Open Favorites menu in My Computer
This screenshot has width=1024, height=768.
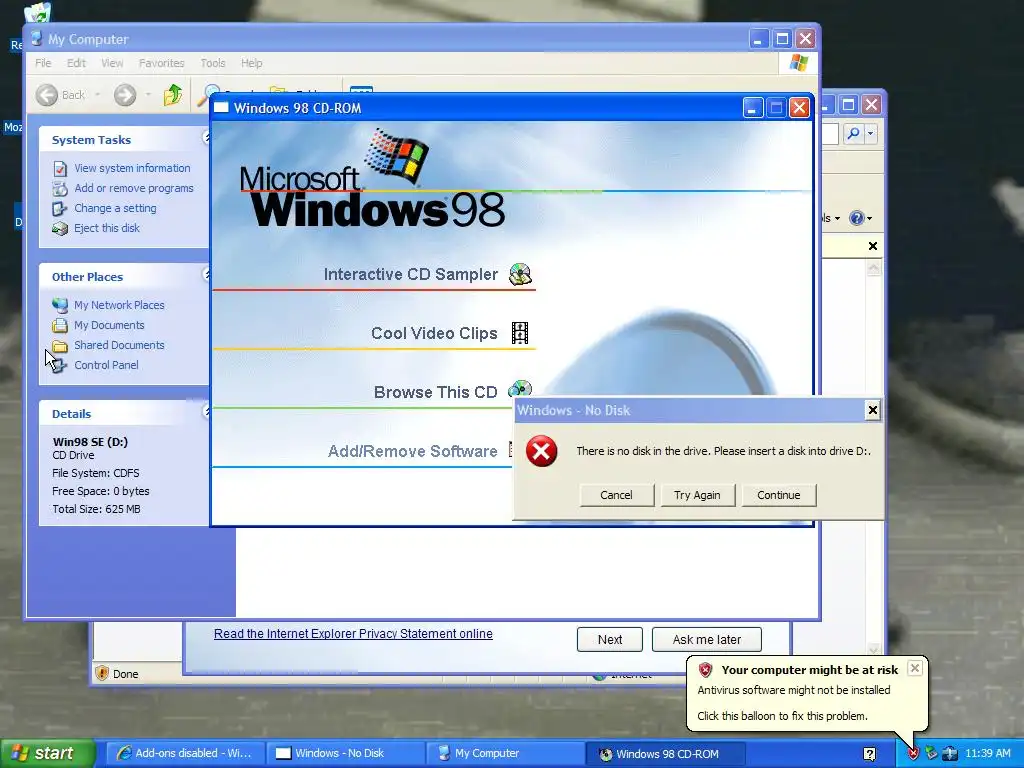click(161, 63)
